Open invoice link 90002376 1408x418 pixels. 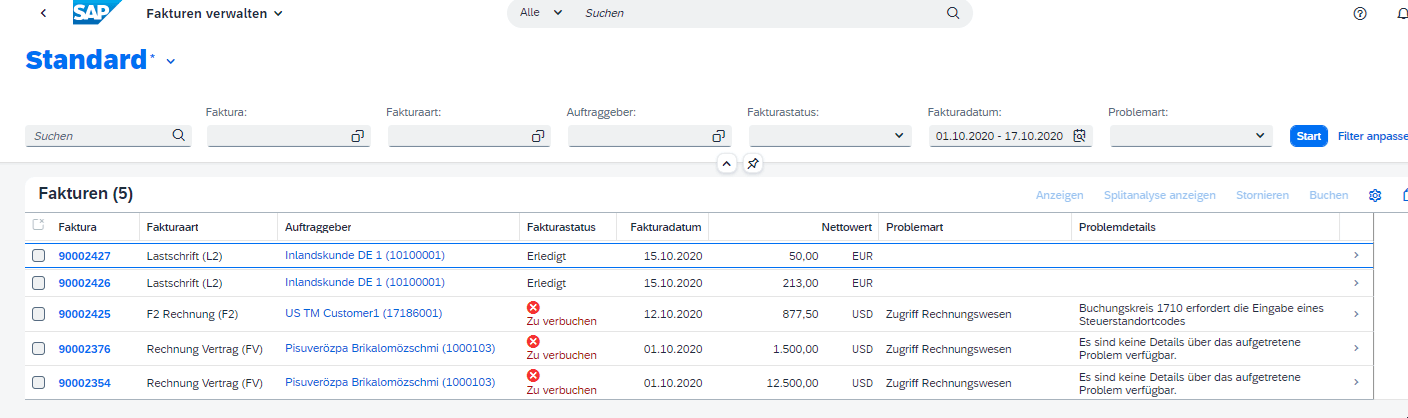coord(85,349)
